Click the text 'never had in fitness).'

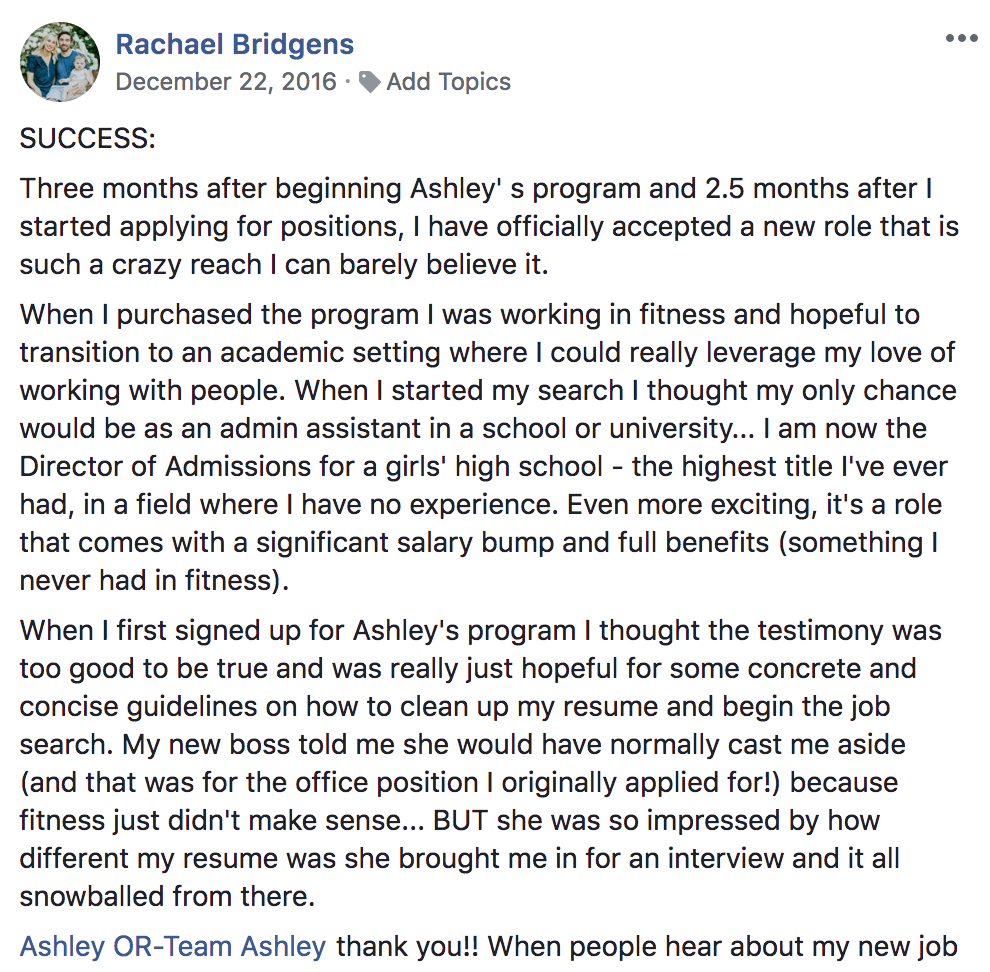point(154,580)
